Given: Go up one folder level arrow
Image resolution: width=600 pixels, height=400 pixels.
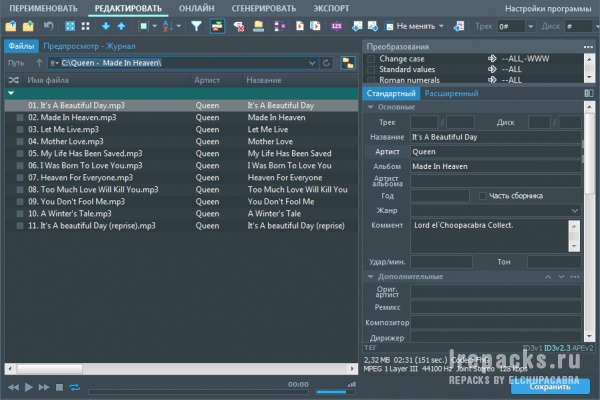Looking at the screenshot, I should click(39, 63).
